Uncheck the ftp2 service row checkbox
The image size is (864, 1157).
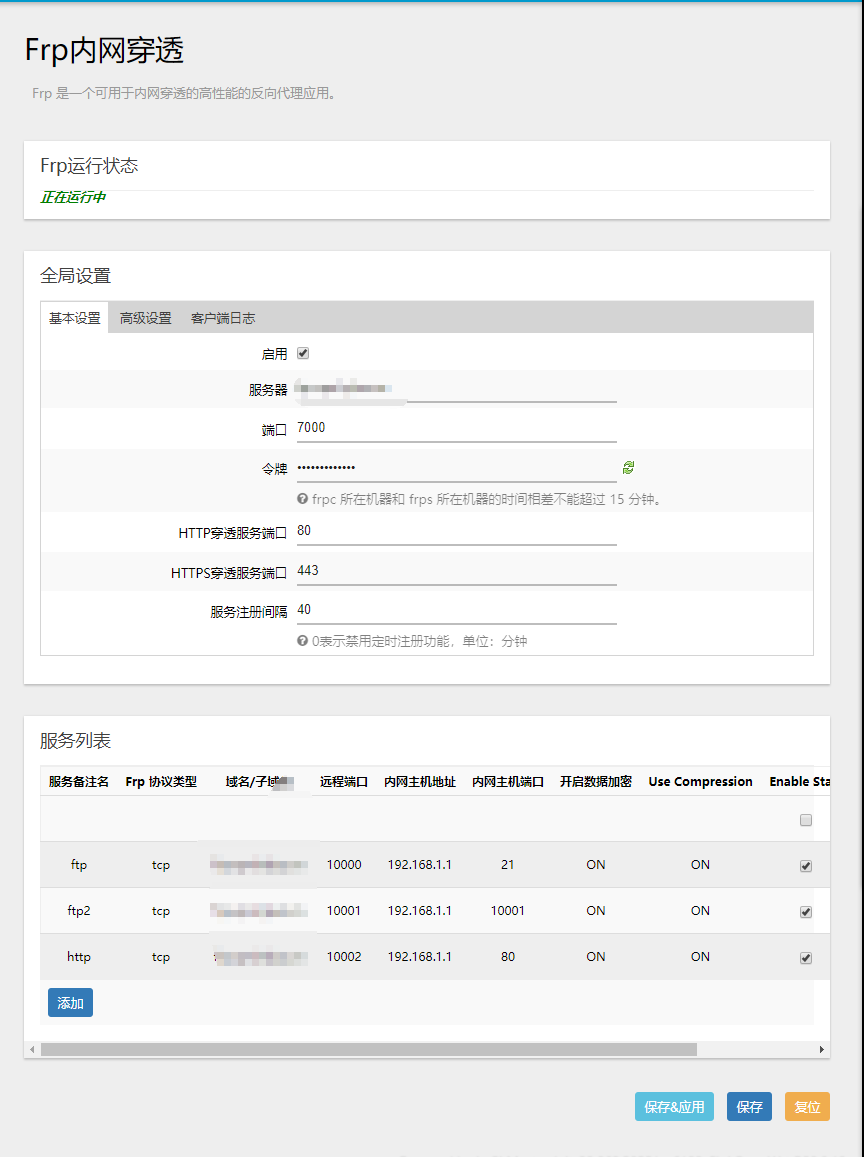(x=806, y=911)
